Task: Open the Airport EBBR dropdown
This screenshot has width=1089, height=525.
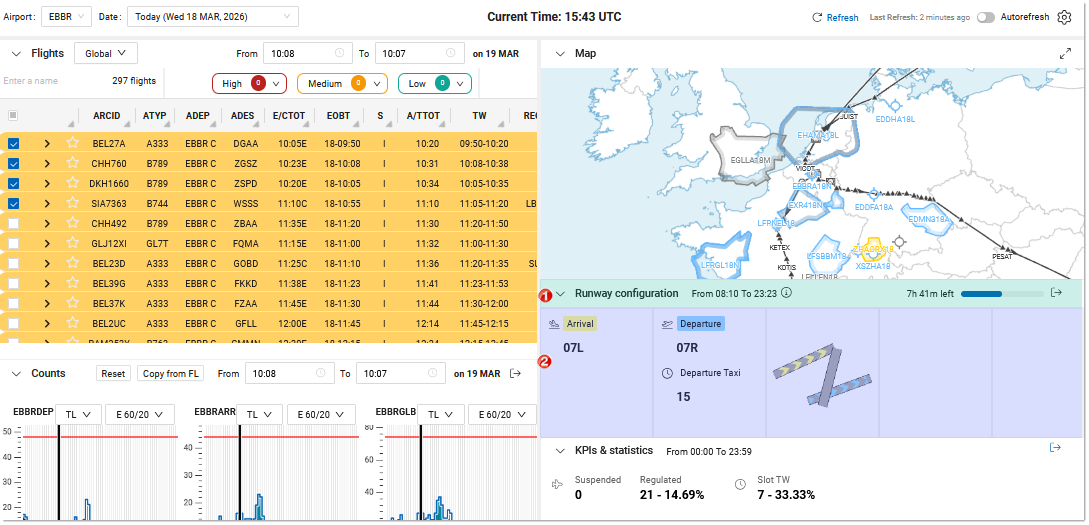Action: [x=66, y=16]
